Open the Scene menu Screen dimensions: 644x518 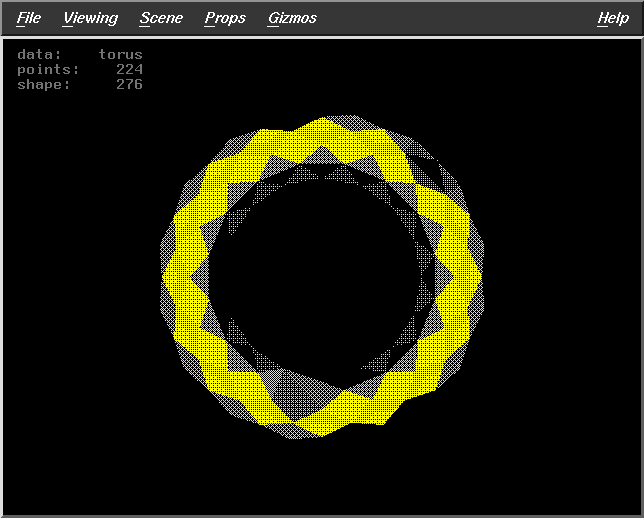coord(161,18)
